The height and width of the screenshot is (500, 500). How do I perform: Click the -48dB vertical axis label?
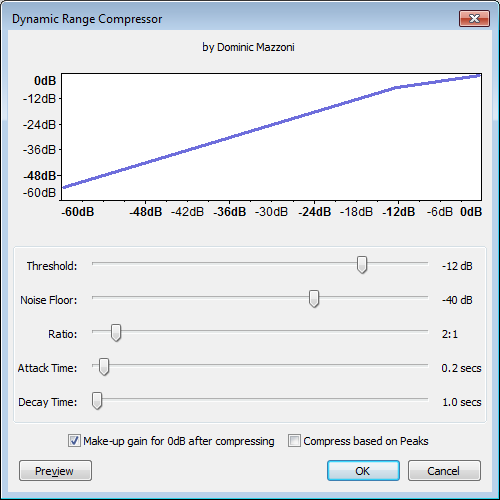point(40,176)
